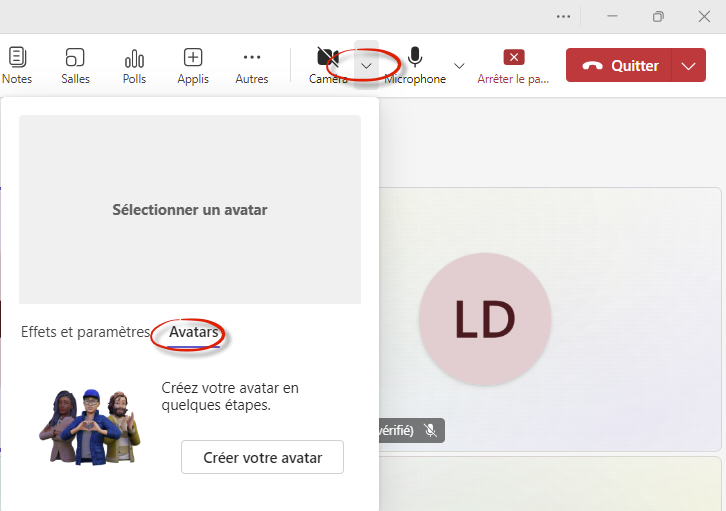
Task: Toggle the Microphone mute
Action: (415, 57)
